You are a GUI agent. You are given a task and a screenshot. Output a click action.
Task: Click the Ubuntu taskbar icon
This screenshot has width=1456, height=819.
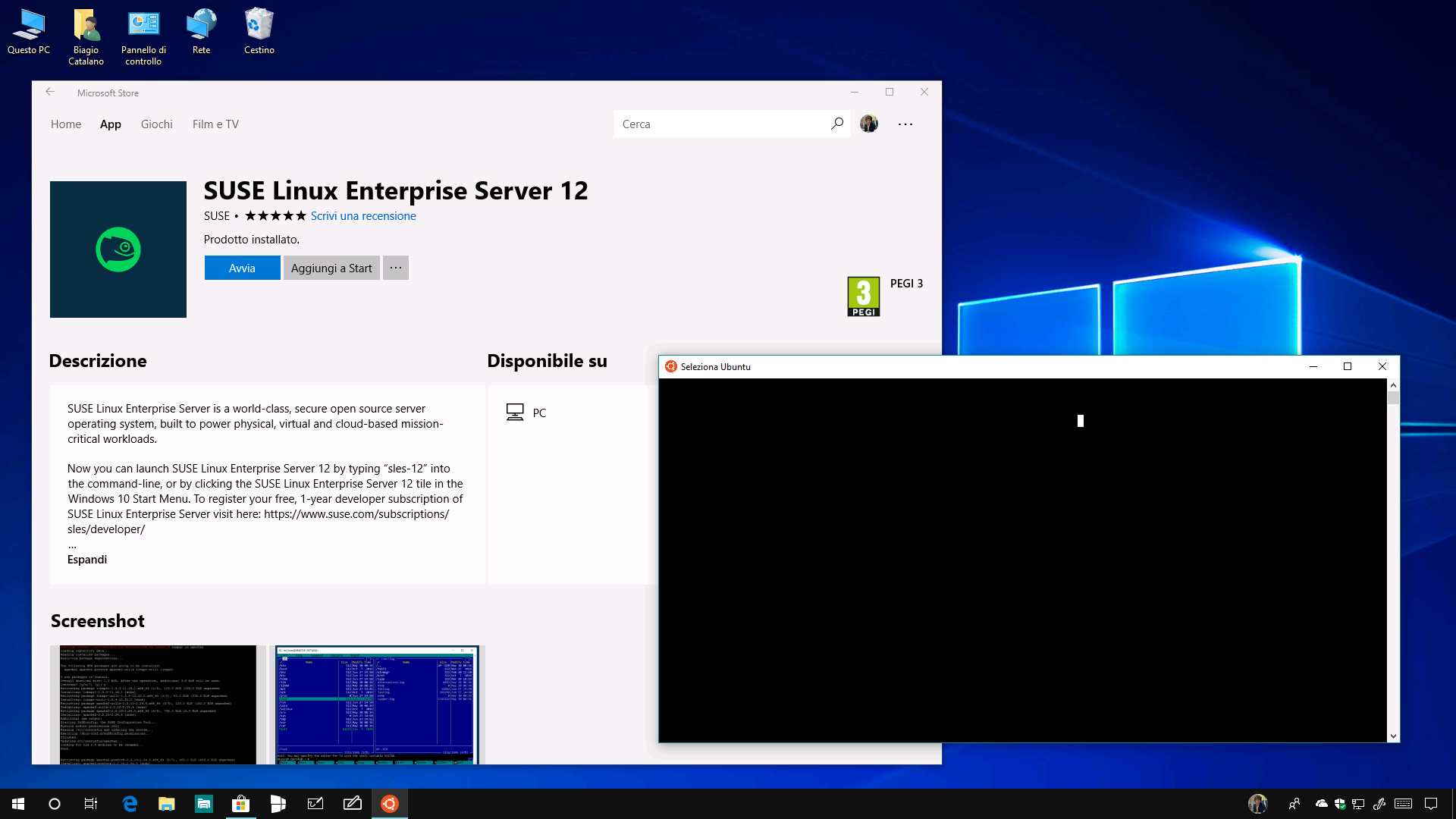(x=390, y=804)
